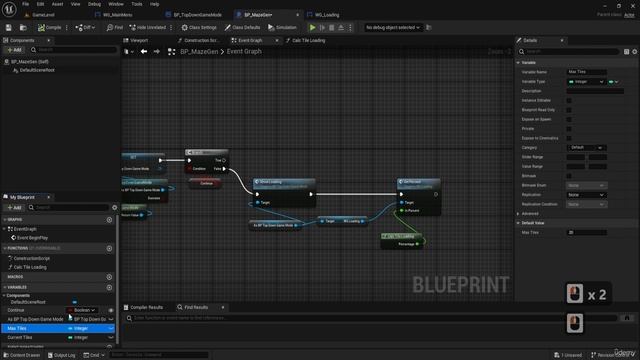Click the Stop play button
This screenshot has height=360, width=640.
(x=331, y=27)
